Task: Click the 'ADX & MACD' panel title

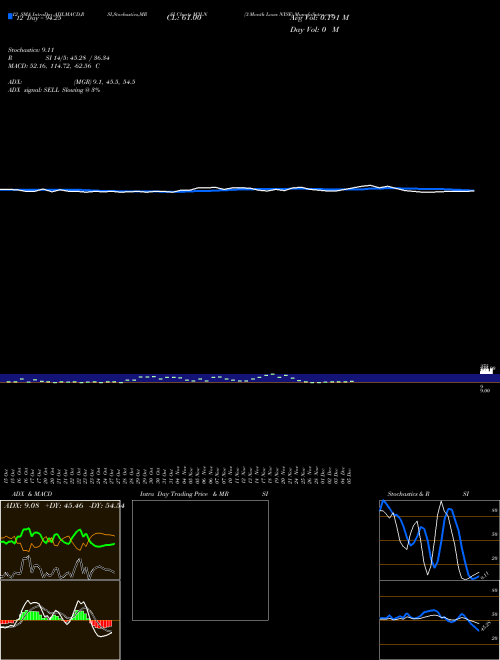Action: pos(32,494)
